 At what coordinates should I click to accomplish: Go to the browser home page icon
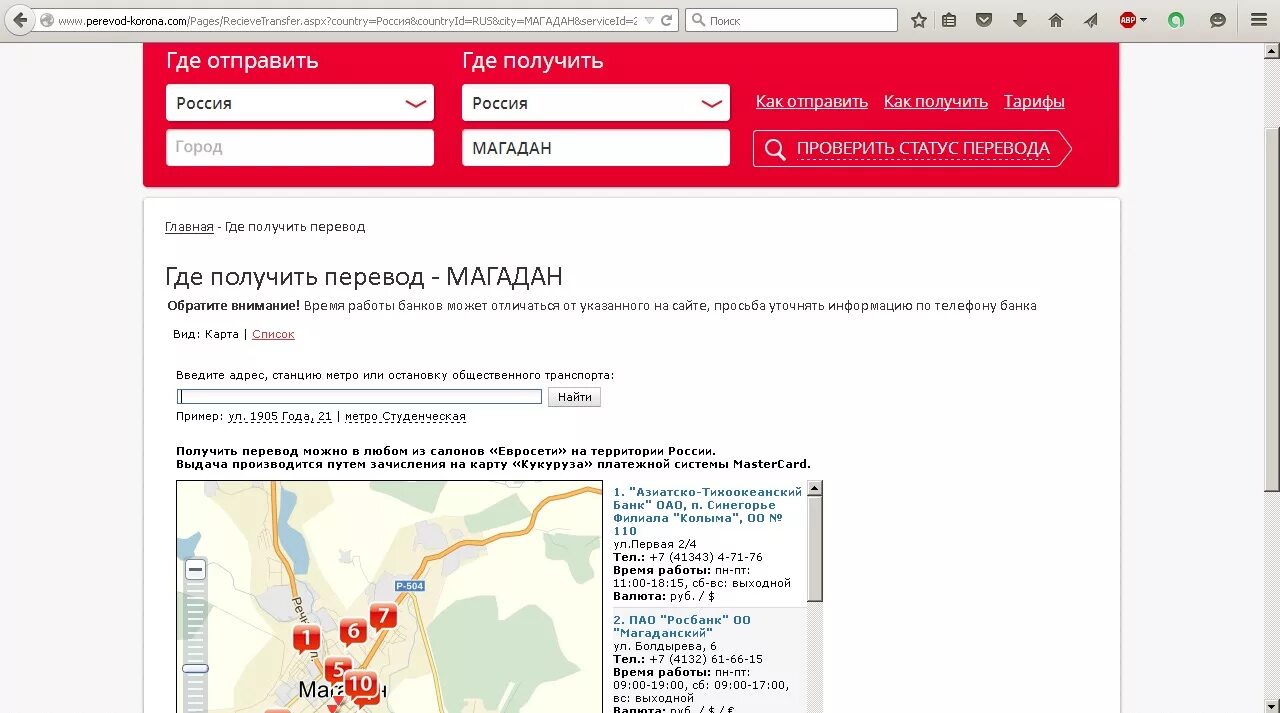tap(1056, 20)
